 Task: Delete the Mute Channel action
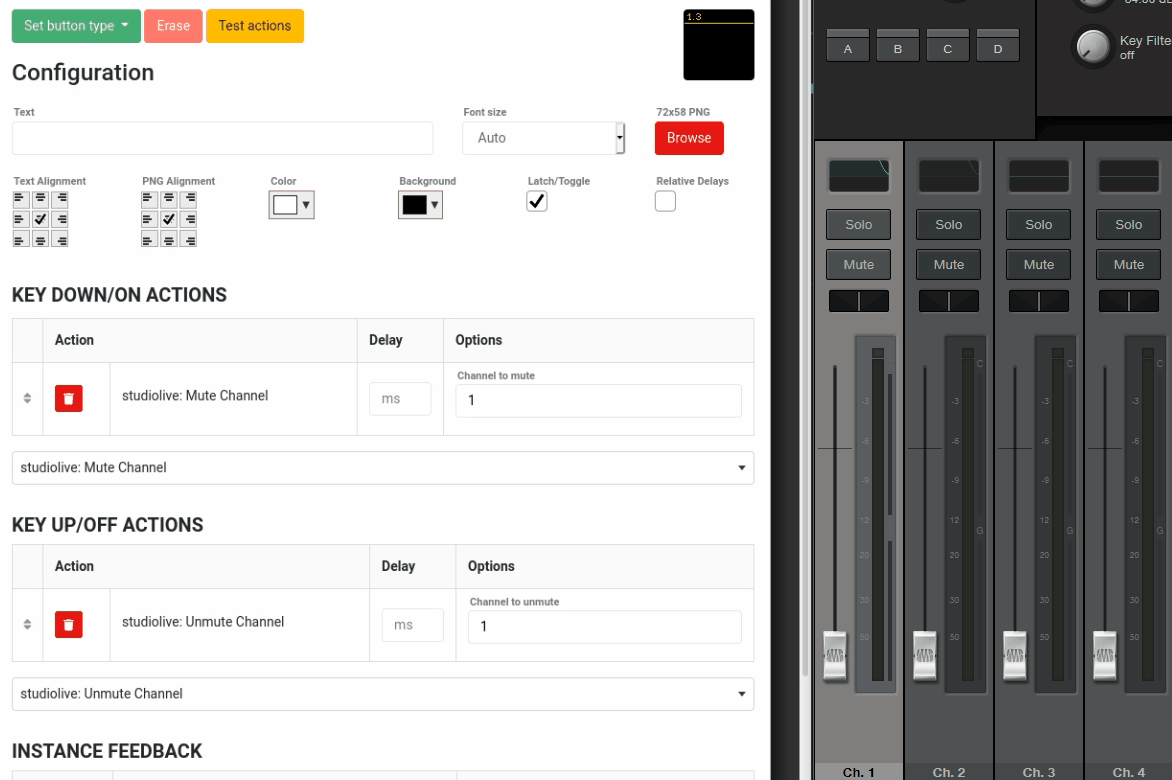(x=68, y=398)
